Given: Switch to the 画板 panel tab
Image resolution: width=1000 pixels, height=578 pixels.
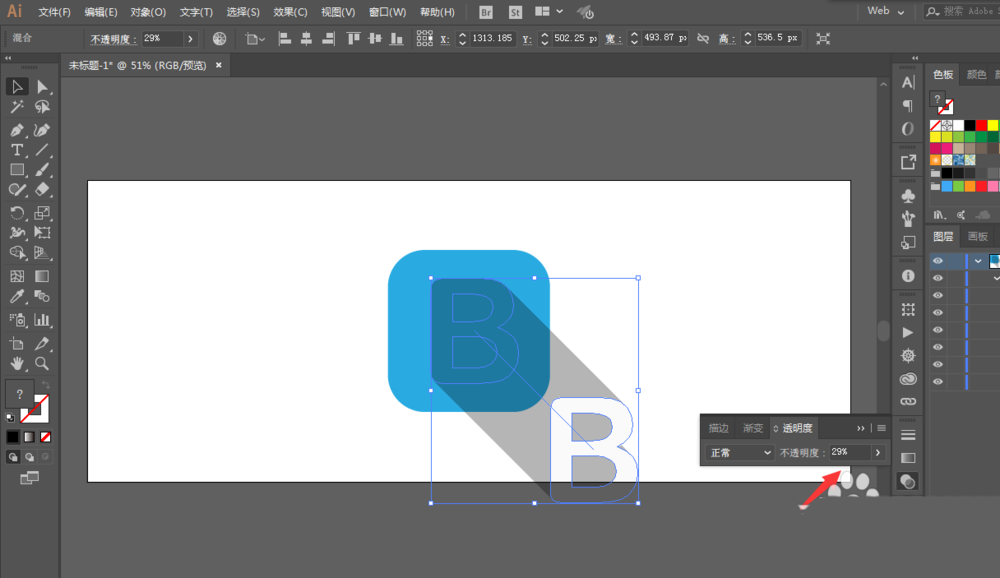Looking at the screenshot, I should [977, 236].
